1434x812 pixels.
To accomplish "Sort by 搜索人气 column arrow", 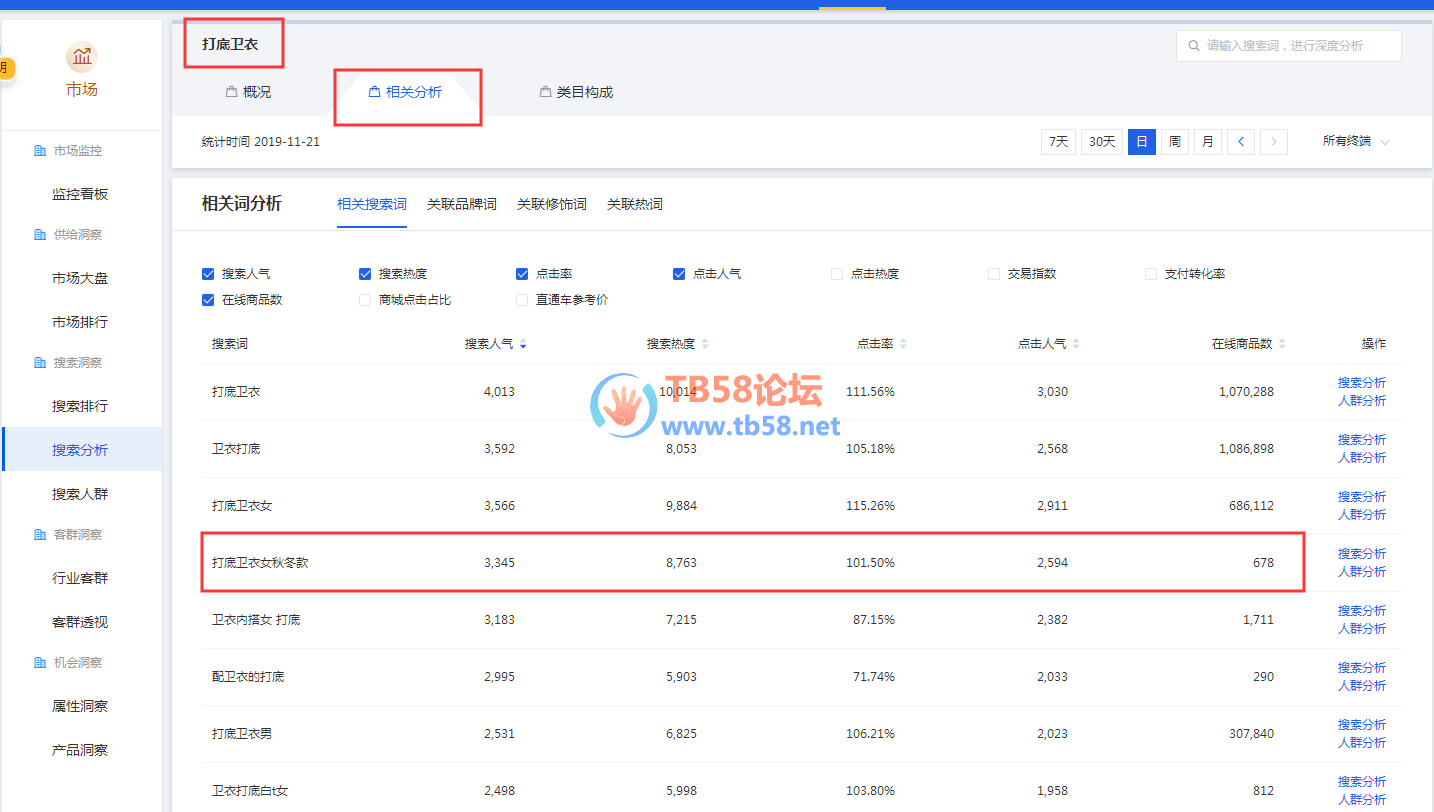I will point(523,344).
